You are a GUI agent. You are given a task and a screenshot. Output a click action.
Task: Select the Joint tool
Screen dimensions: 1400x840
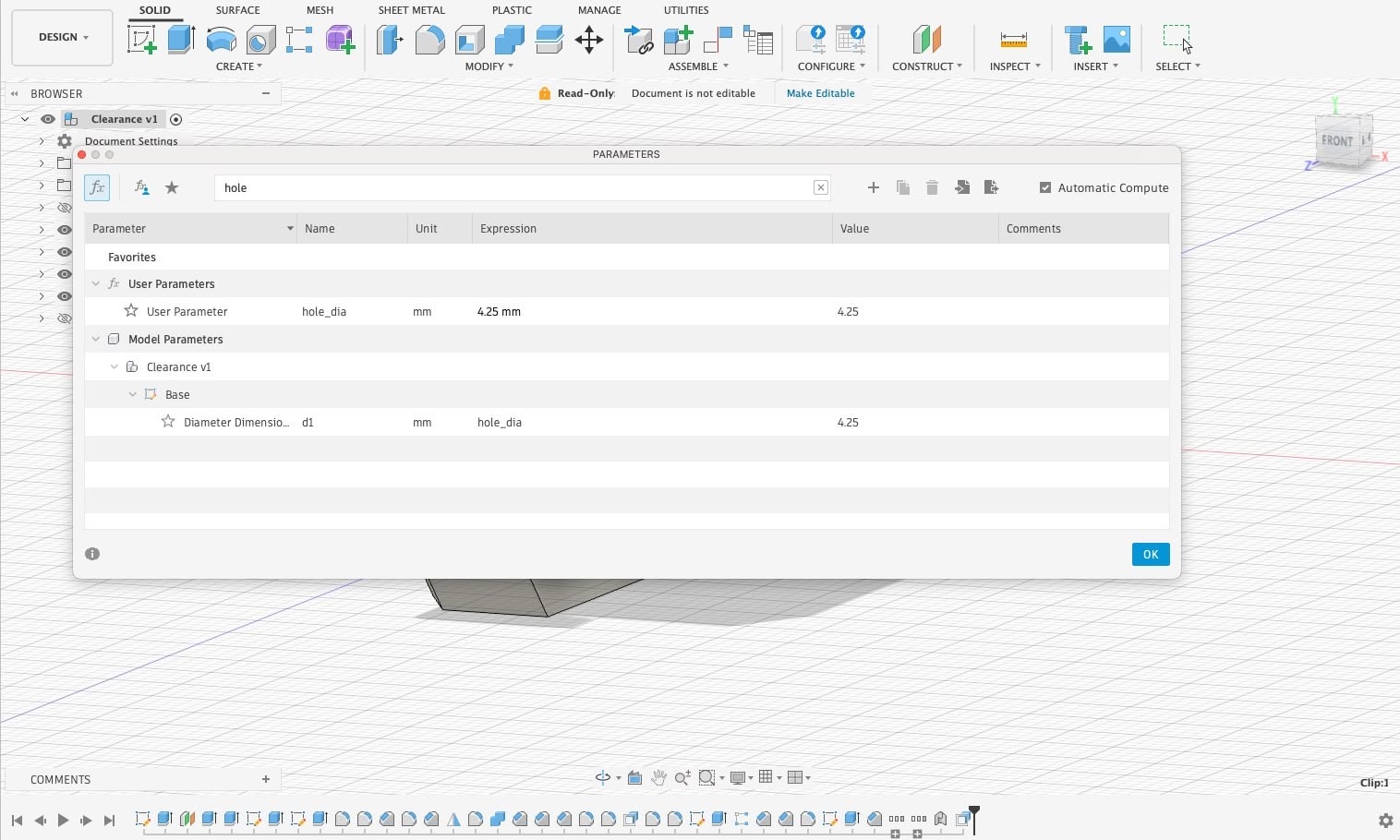pos(718,40)
